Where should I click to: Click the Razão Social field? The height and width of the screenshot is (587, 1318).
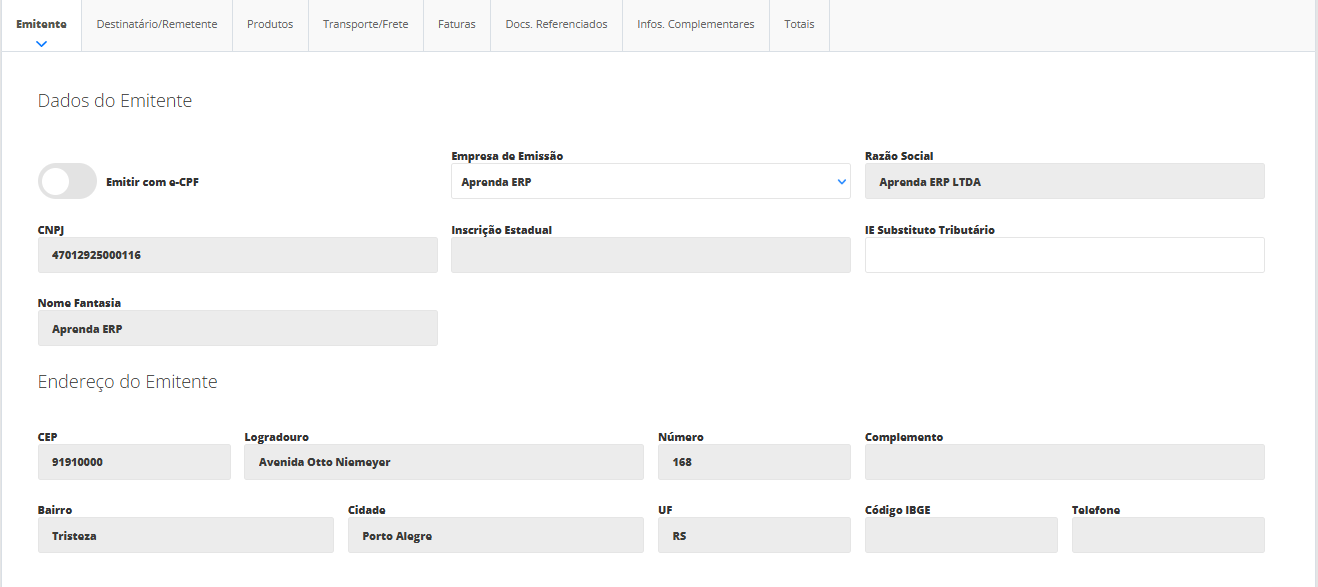[x=1064, y=181]
